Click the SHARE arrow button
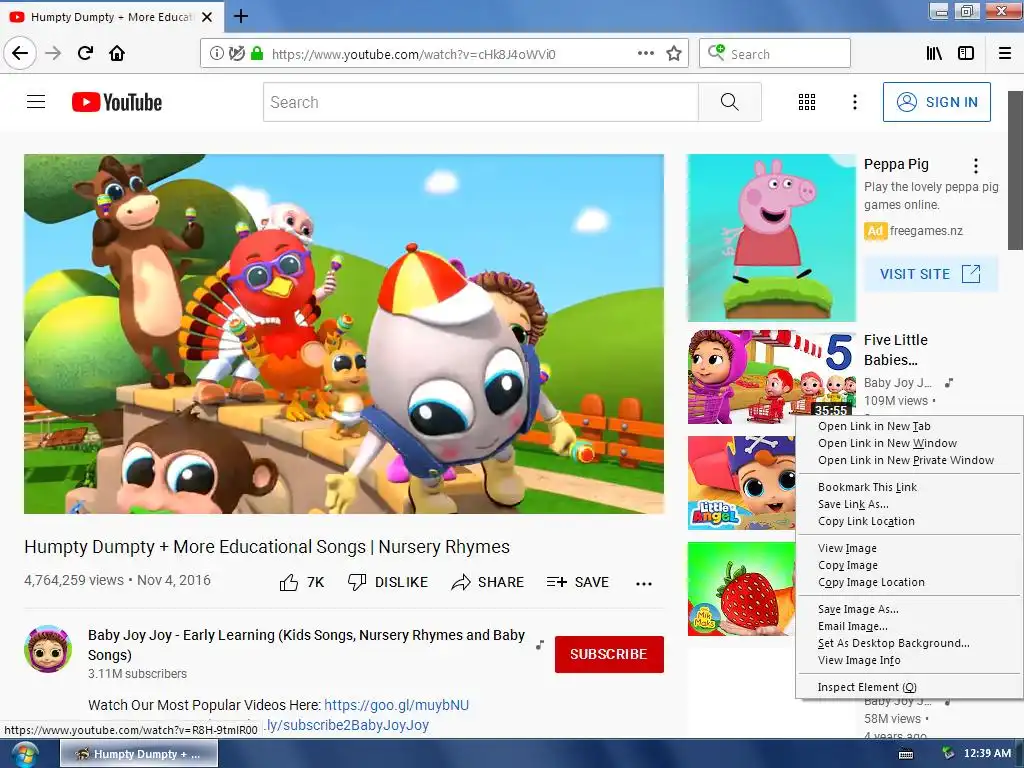 (487, 582)
